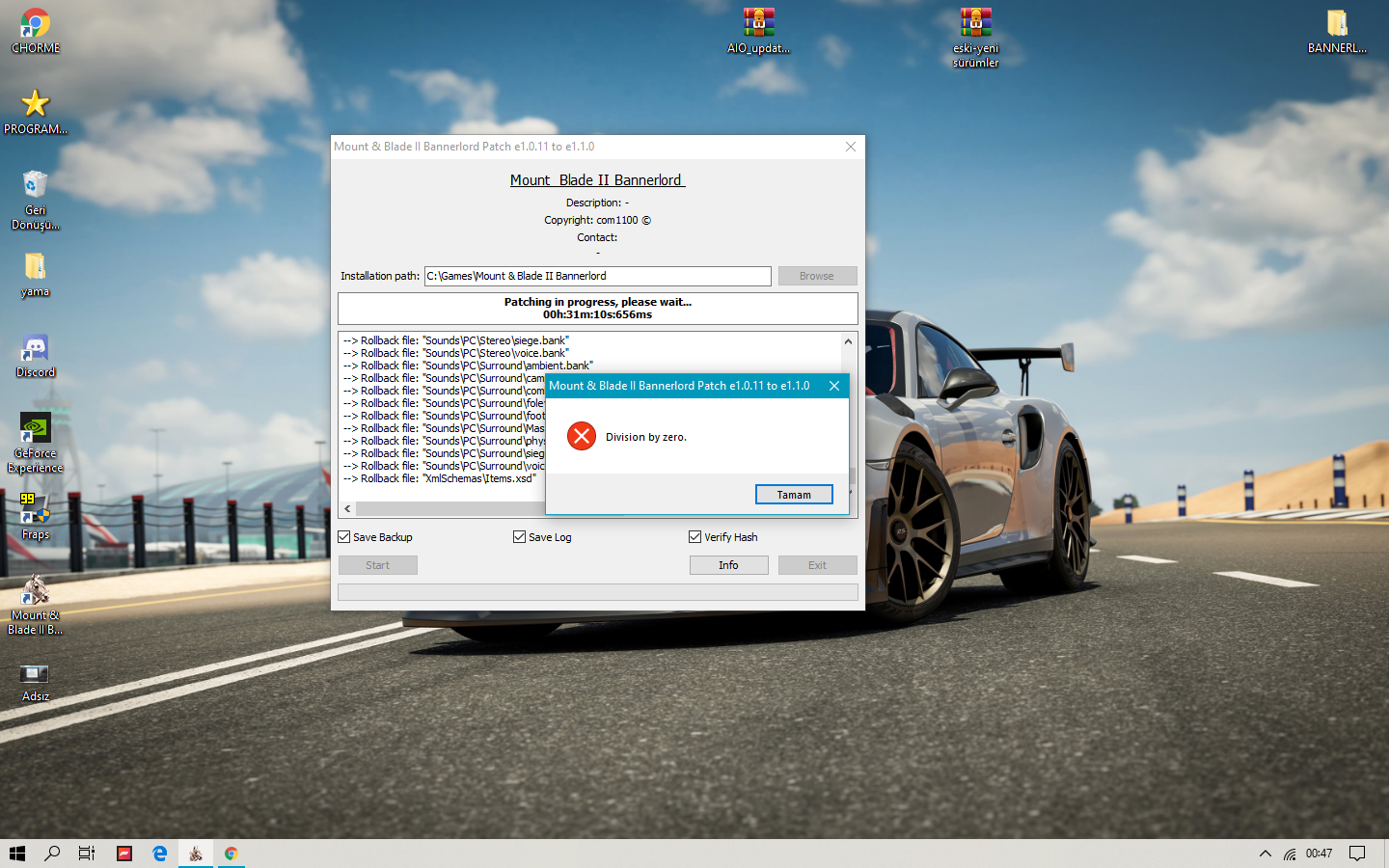Click the Browse button beside installation path
The width and height of the screenshot is (1389, 868).
pyautogui.click(x=817, y=276)
